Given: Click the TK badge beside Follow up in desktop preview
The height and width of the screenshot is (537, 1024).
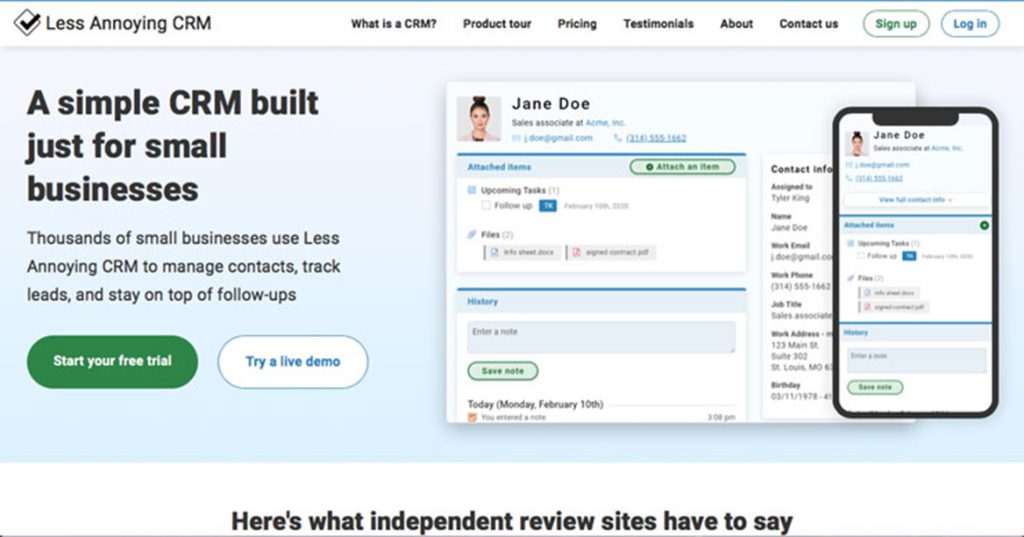Looking at the screenshot, I should pyautogui.click(x=548, y=206).
